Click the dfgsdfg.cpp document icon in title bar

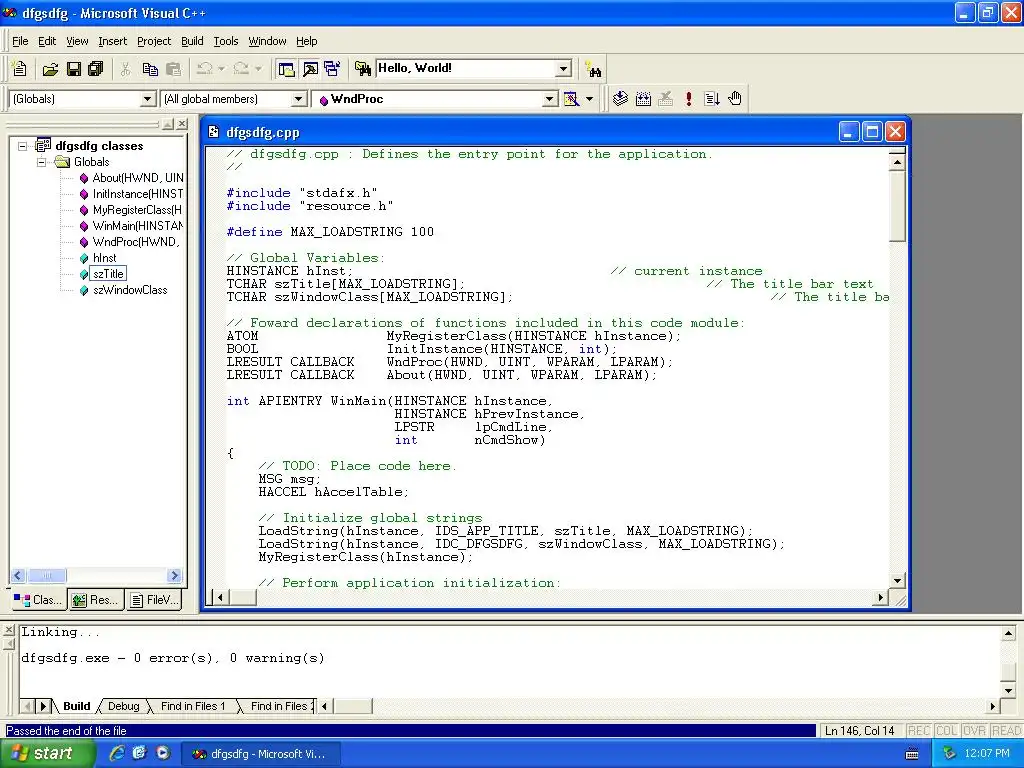click(214, 132)
